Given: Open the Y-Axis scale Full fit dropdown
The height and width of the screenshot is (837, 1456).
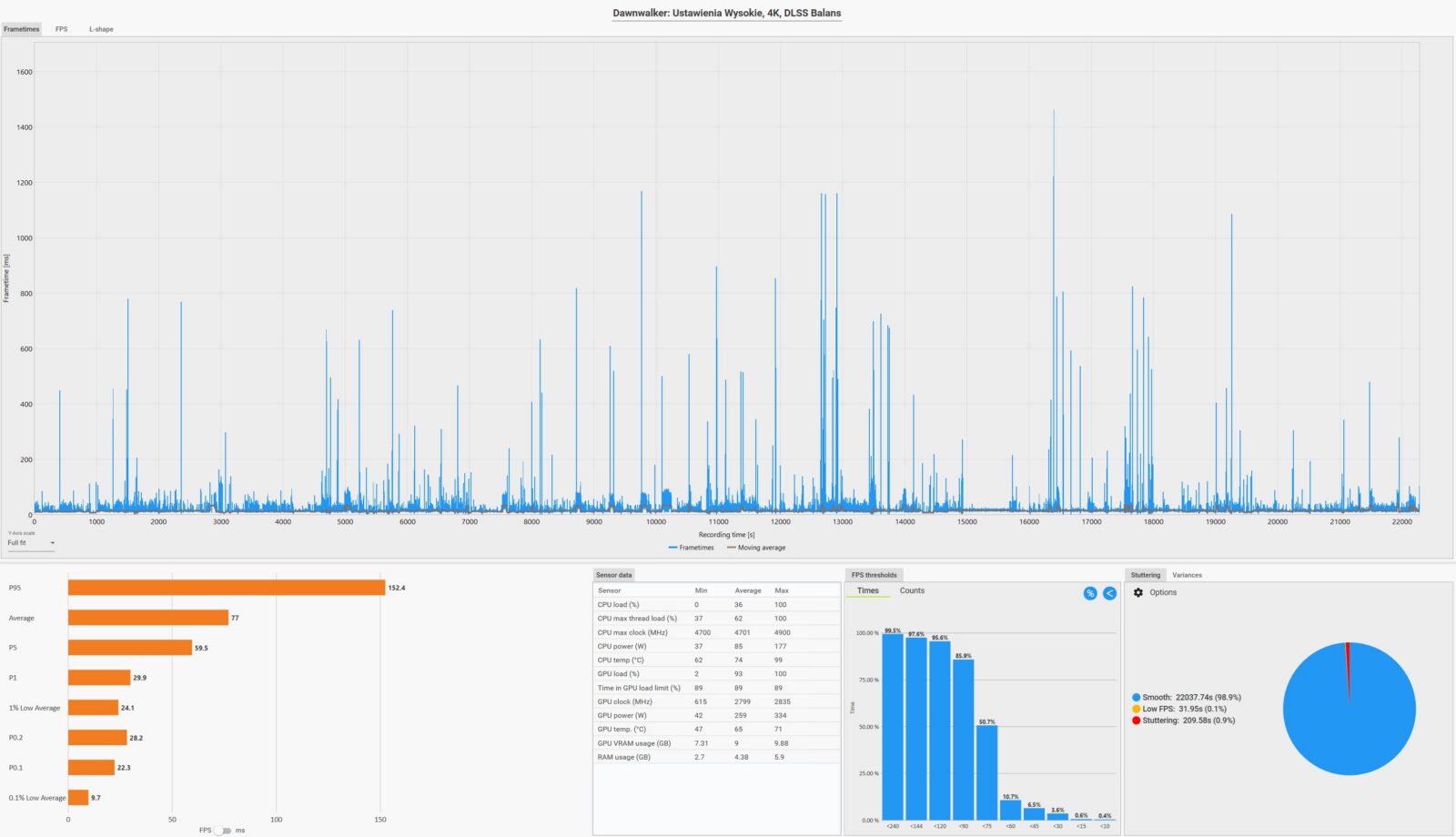Looking at the screenshot, I should pyautogui.click(x=31, y=543).
